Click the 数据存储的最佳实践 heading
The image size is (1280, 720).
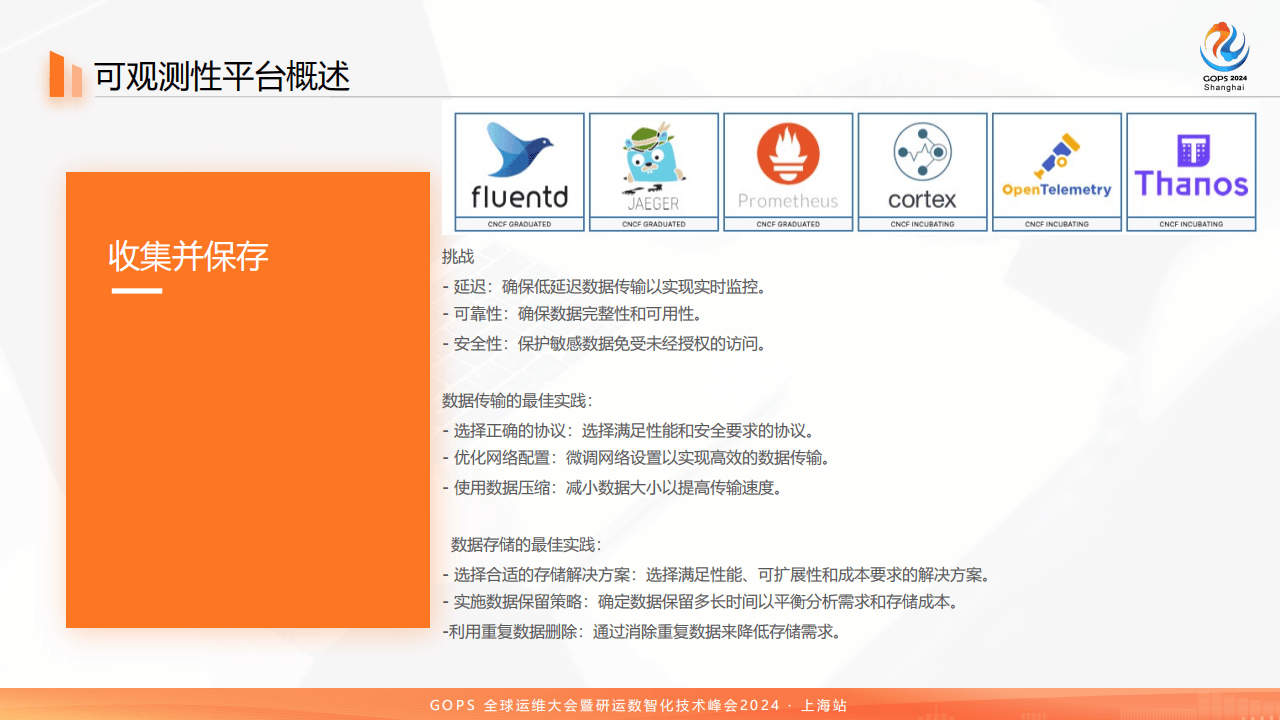pyautogui.click(x=526, y=545)
